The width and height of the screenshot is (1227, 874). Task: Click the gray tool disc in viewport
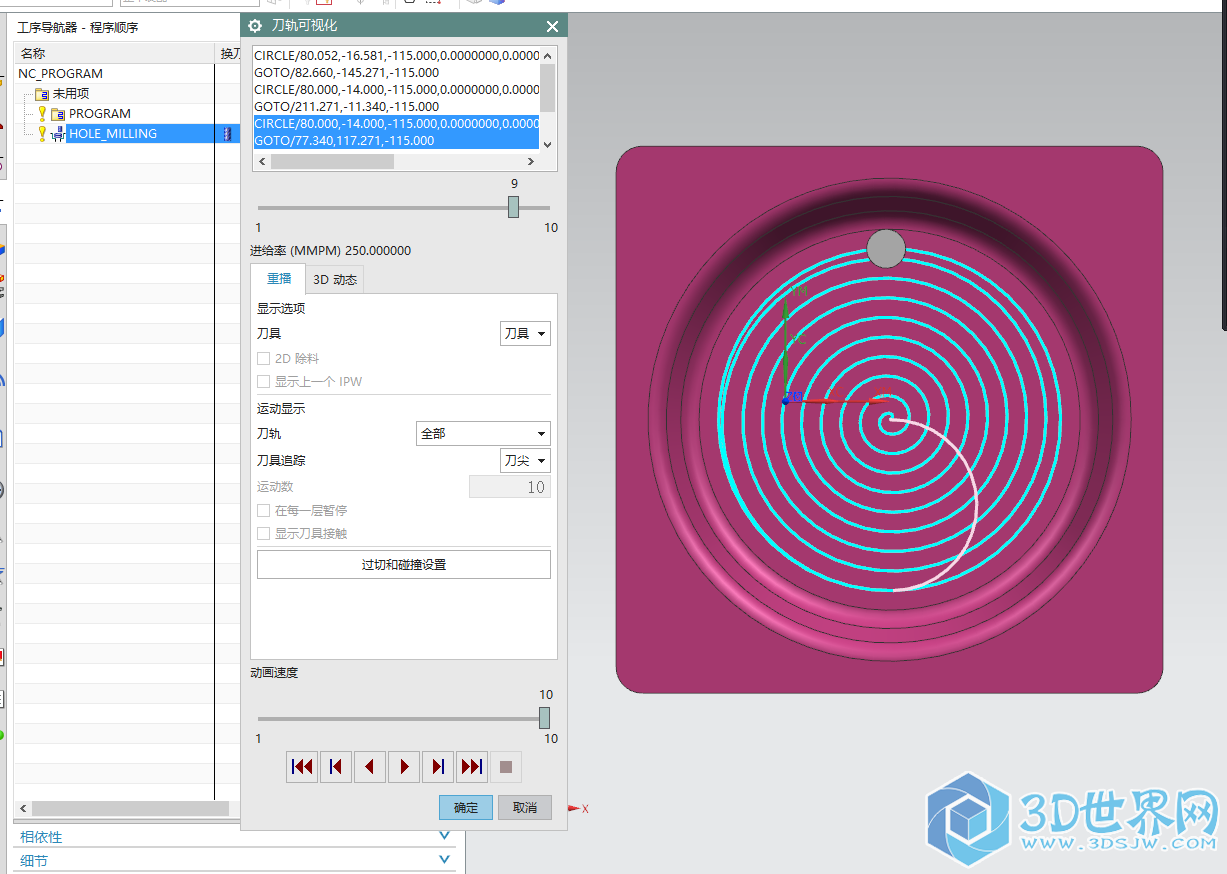pyautogui.click(x=885, y=248)
